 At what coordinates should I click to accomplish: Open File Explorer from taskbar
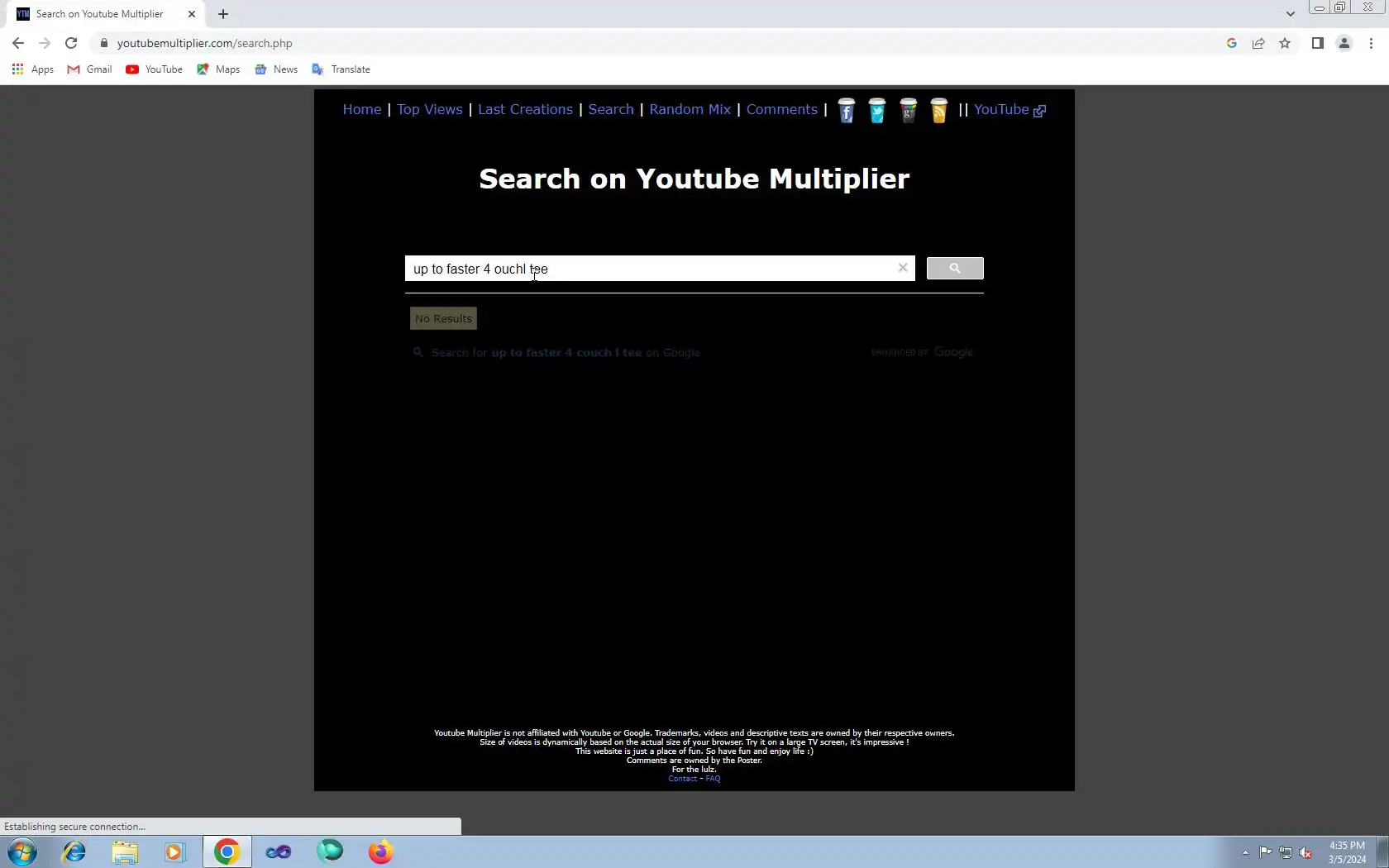125,851
